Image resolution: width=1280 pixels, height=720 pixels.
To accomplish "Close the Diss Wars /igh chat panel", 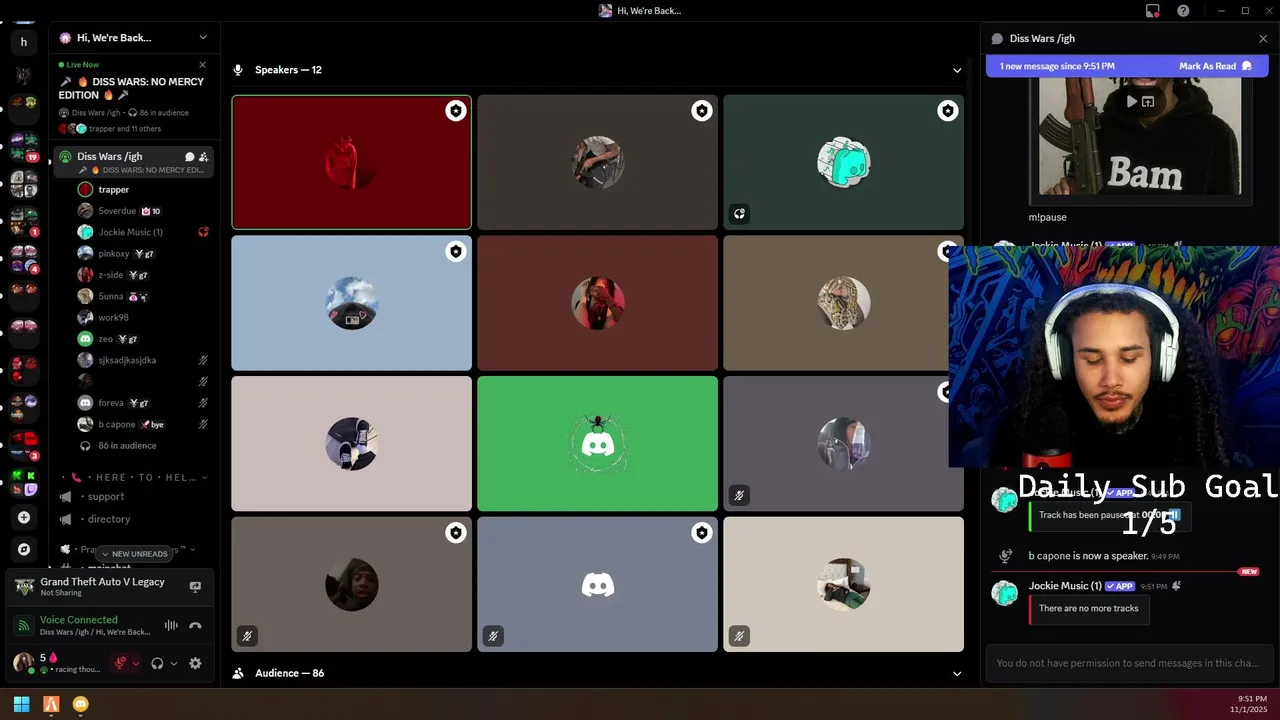I will [1263, 39].
